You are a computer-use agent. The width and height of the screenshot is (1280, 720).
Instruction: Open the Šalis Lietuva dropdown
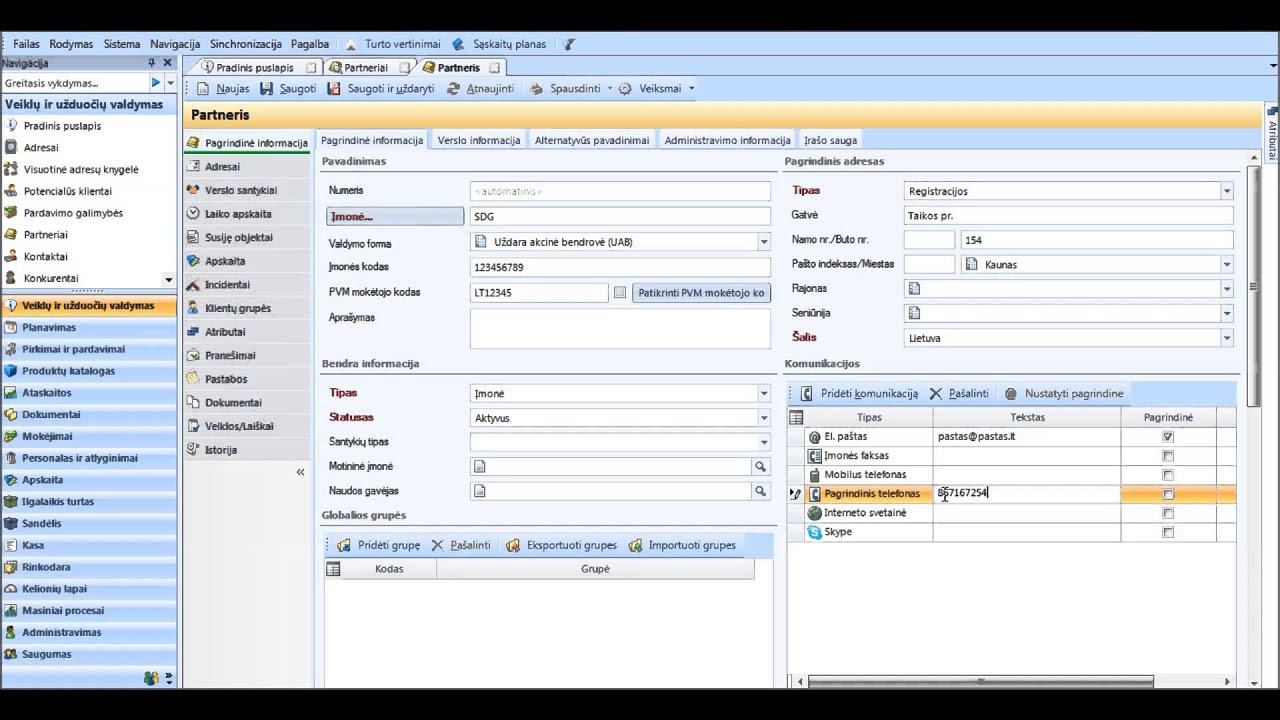pos(1227,338)
